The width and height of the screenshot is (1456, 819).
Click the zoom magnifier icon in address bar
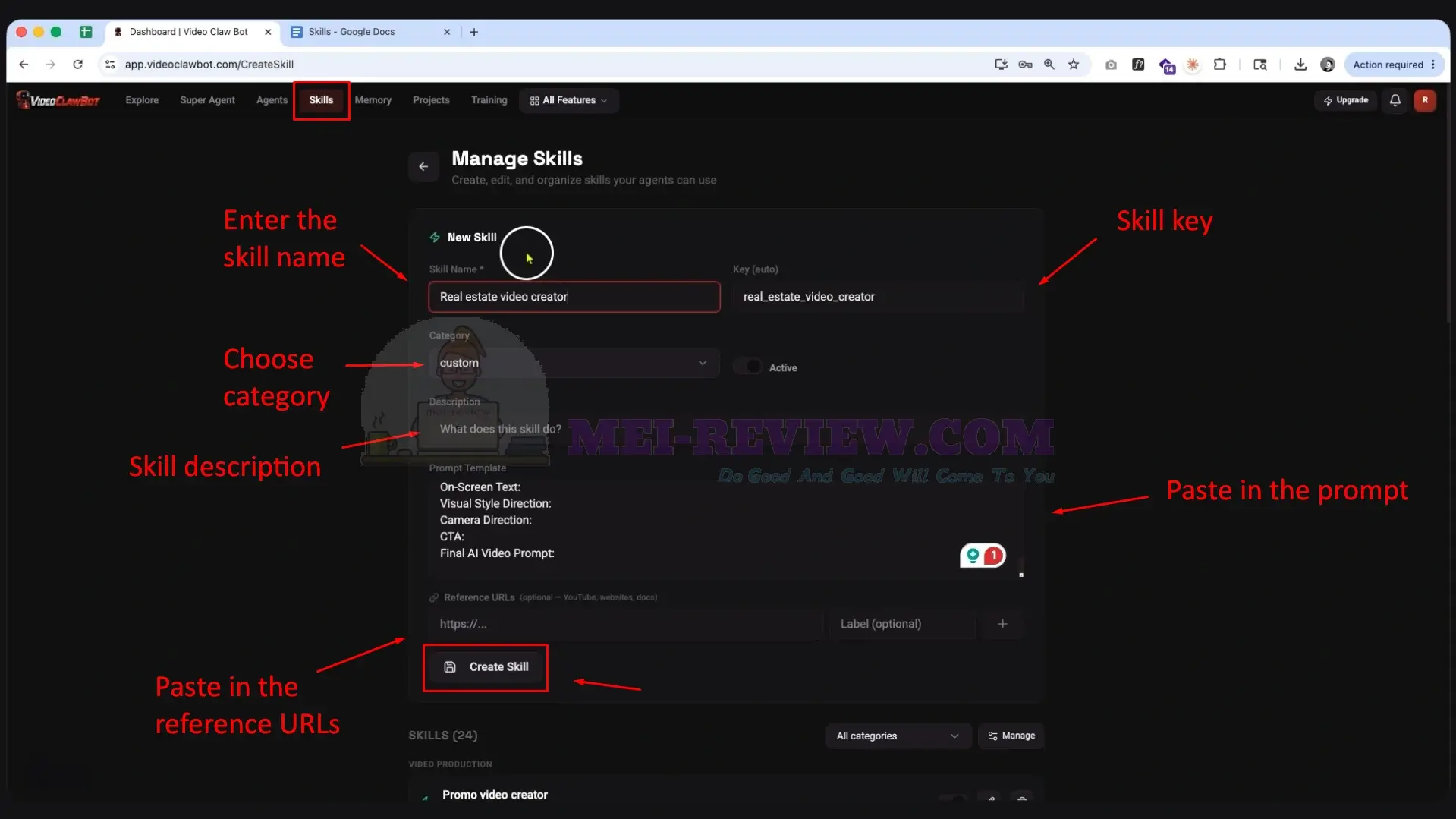click(x=1049, y=65)
